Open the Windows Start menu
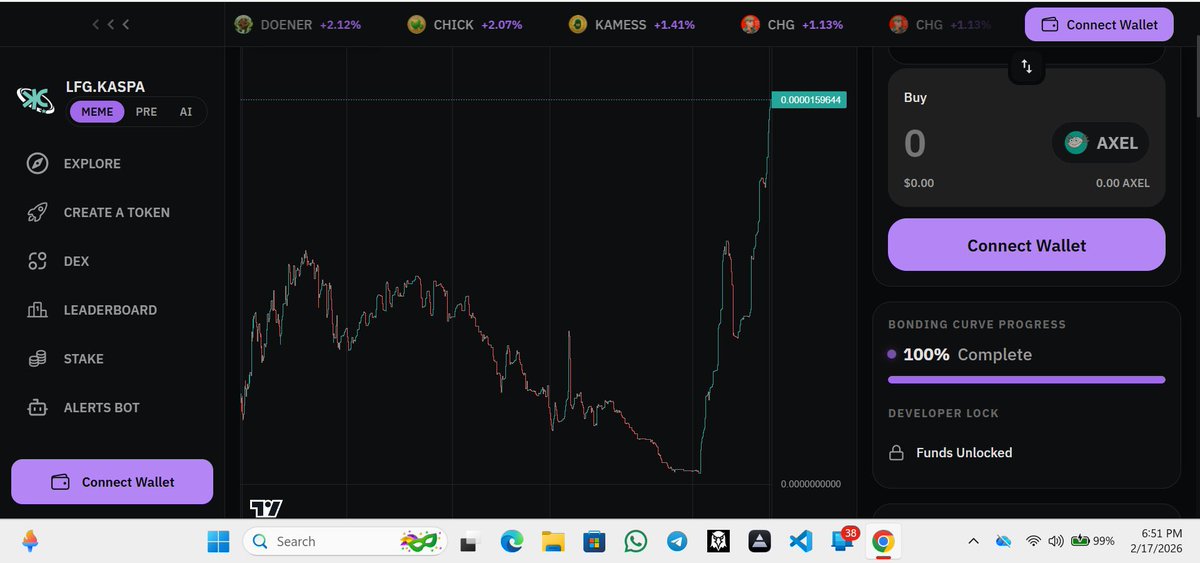The image size is (1200, 563). 218,541
